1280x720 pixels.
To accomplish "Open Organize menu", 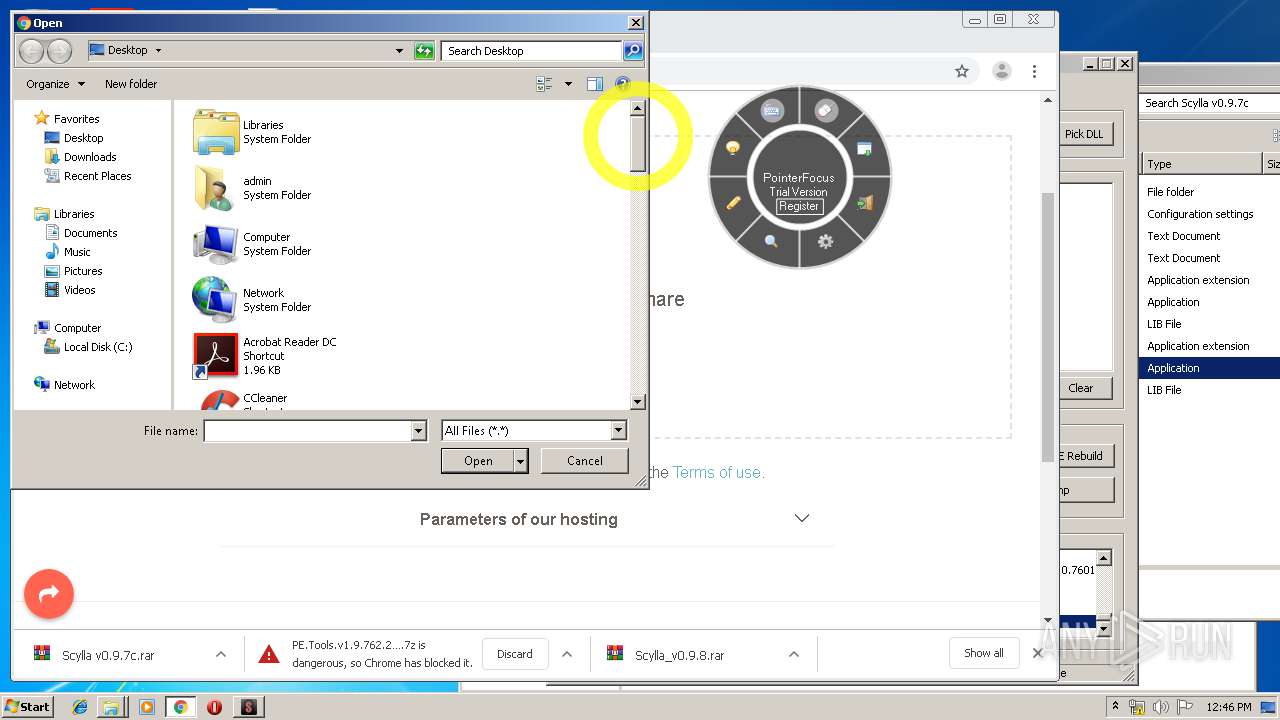I will pyautogui.click(x=55, y=84).
